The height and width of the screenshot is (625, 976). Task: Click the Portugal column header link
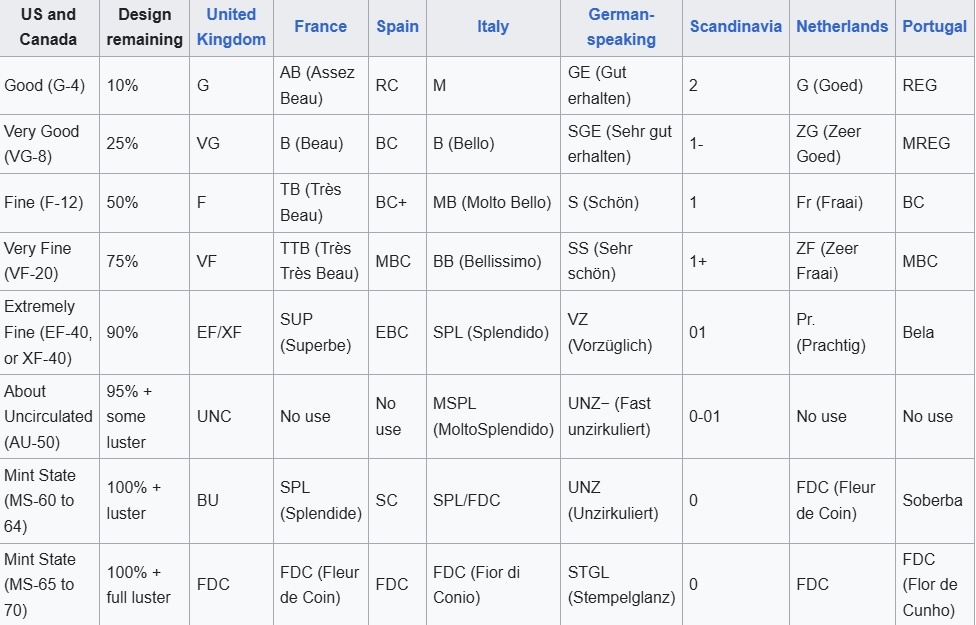pyautogui.click(x=934, y=27)
